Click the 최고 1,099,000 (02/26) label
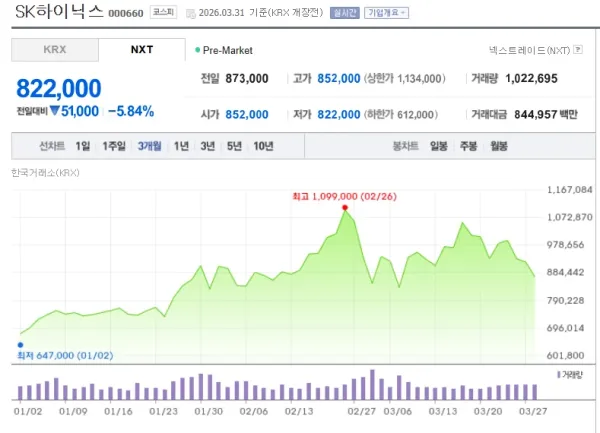The height and width of the screenshot is (433, 600). pyautogui.click(x=345, y=197)
